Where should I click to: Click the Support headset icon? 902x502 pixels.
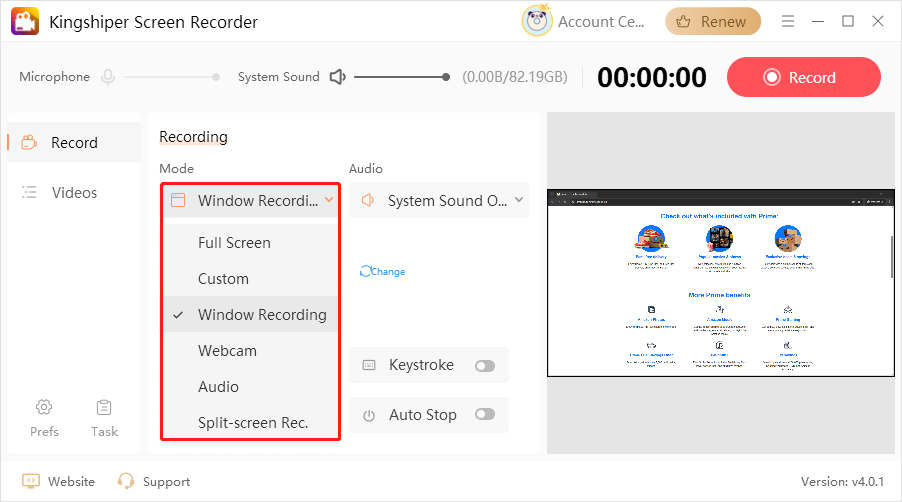pyautogui.click(x=125, y=481)
